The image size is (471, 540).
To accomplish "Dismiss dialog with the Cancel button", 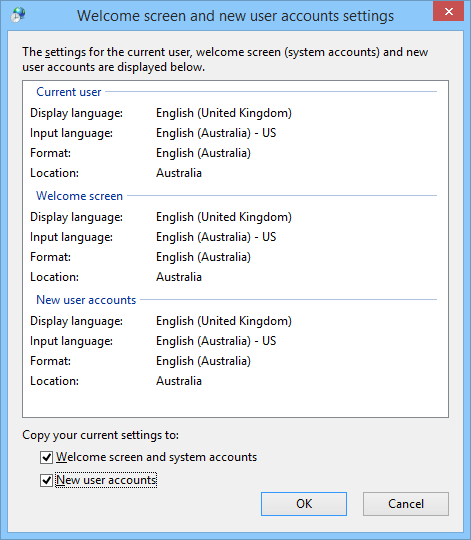I will click(x=406, y=504).
